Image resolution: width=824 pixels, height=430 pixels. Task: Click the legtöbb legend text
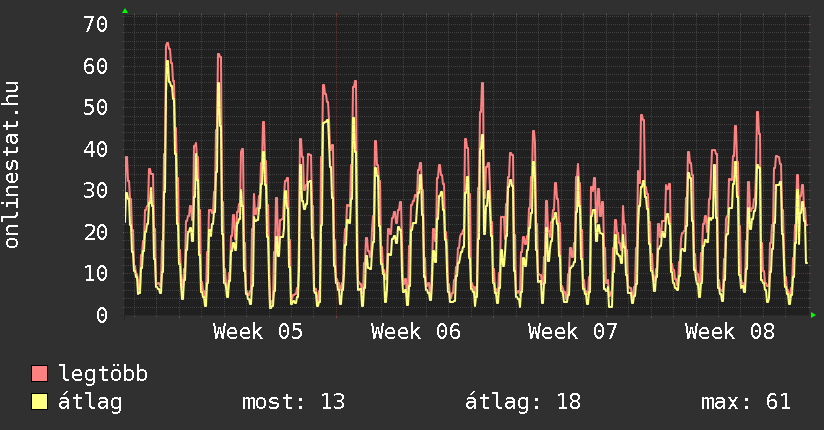[104, 374]
